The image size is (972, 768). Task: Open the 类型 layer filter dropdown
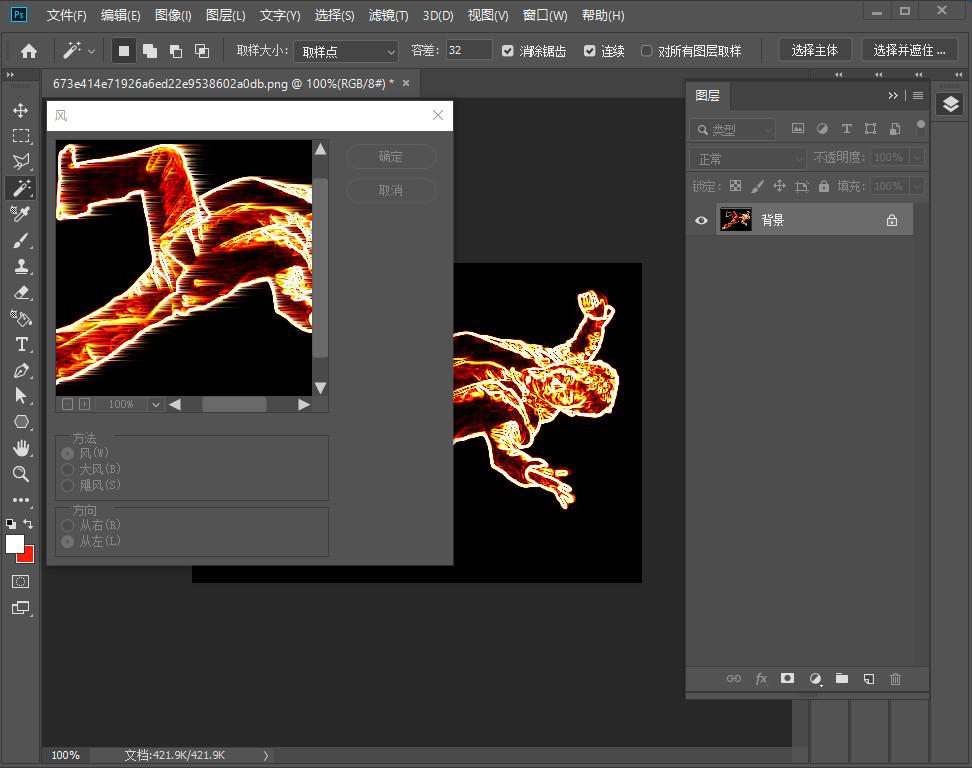[733, 129]
